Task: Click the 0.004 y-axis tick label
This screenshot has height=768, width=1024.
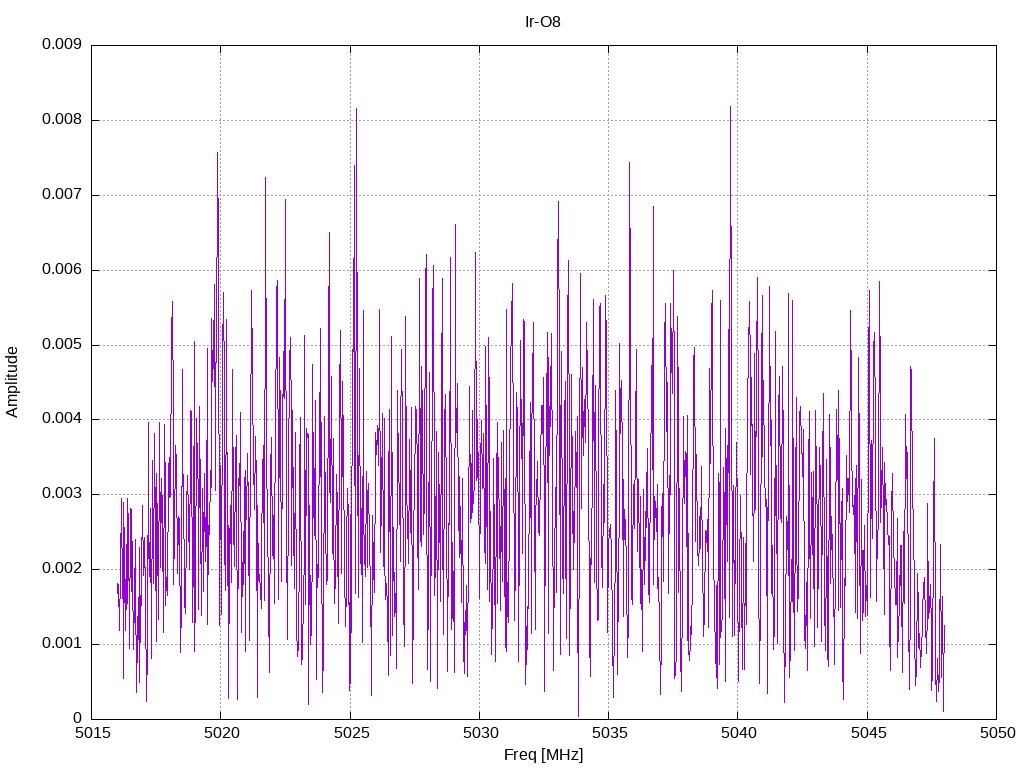Action: [x=62, y=419]
